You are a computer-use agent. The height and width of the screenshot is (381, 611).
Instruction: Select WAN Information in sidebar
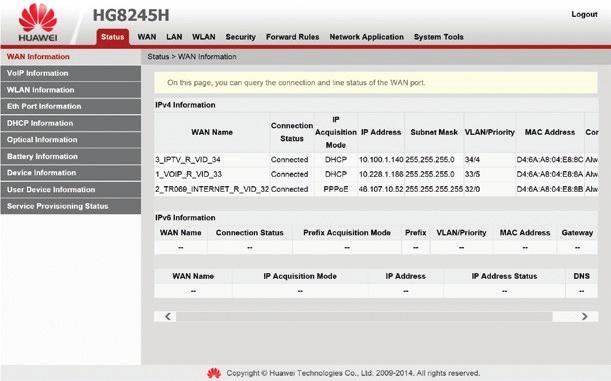pos(71,57)
